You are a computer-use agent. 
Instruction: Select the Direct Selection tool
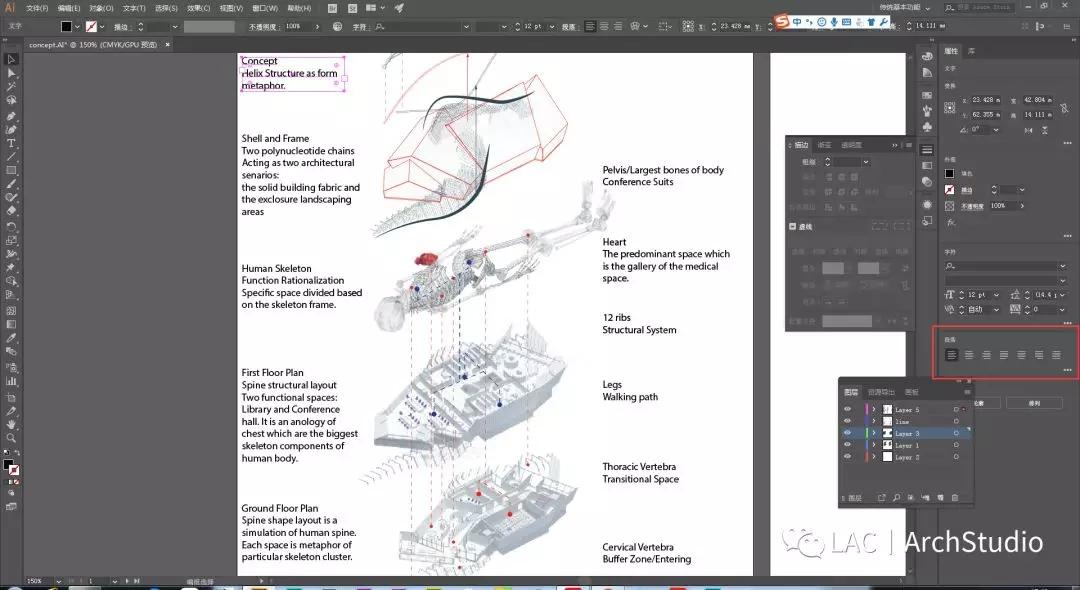point(11,73)
